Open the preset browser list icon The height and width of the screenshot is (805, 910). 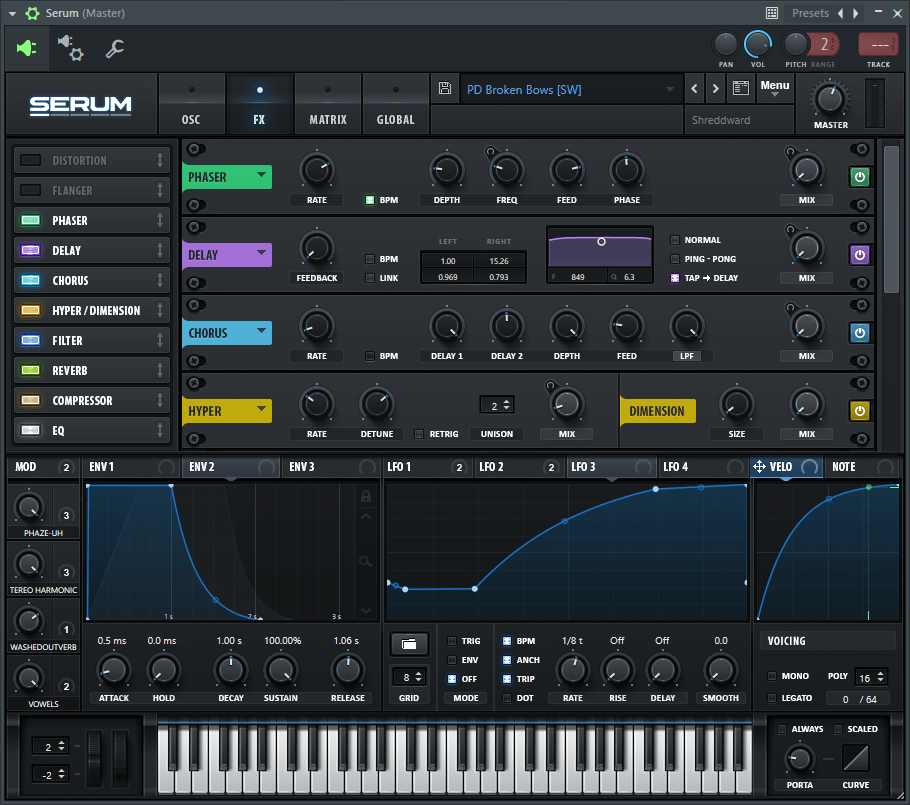pyautogui.click(x=741, y=88)
